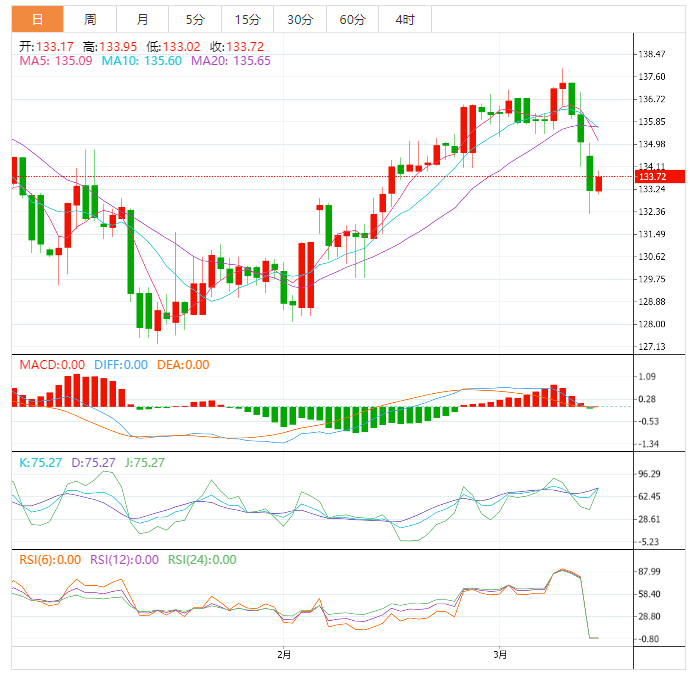Click the K:75.27 indicator label
This screenshot has width=692, height=677.
(x=41, y=463)
